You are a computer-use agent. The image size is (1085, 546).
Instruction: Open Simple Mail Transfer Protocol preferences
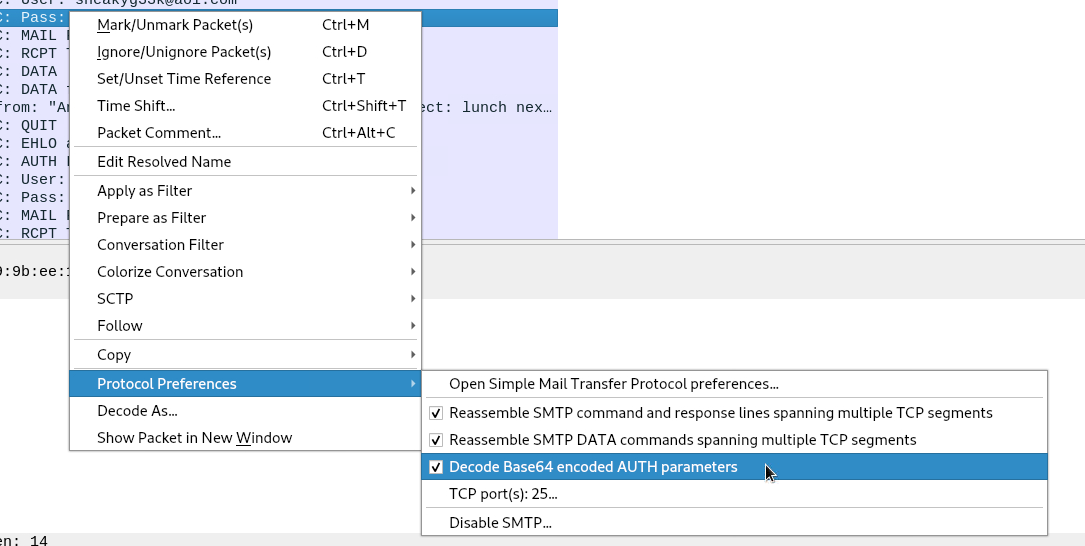point(613,384)
